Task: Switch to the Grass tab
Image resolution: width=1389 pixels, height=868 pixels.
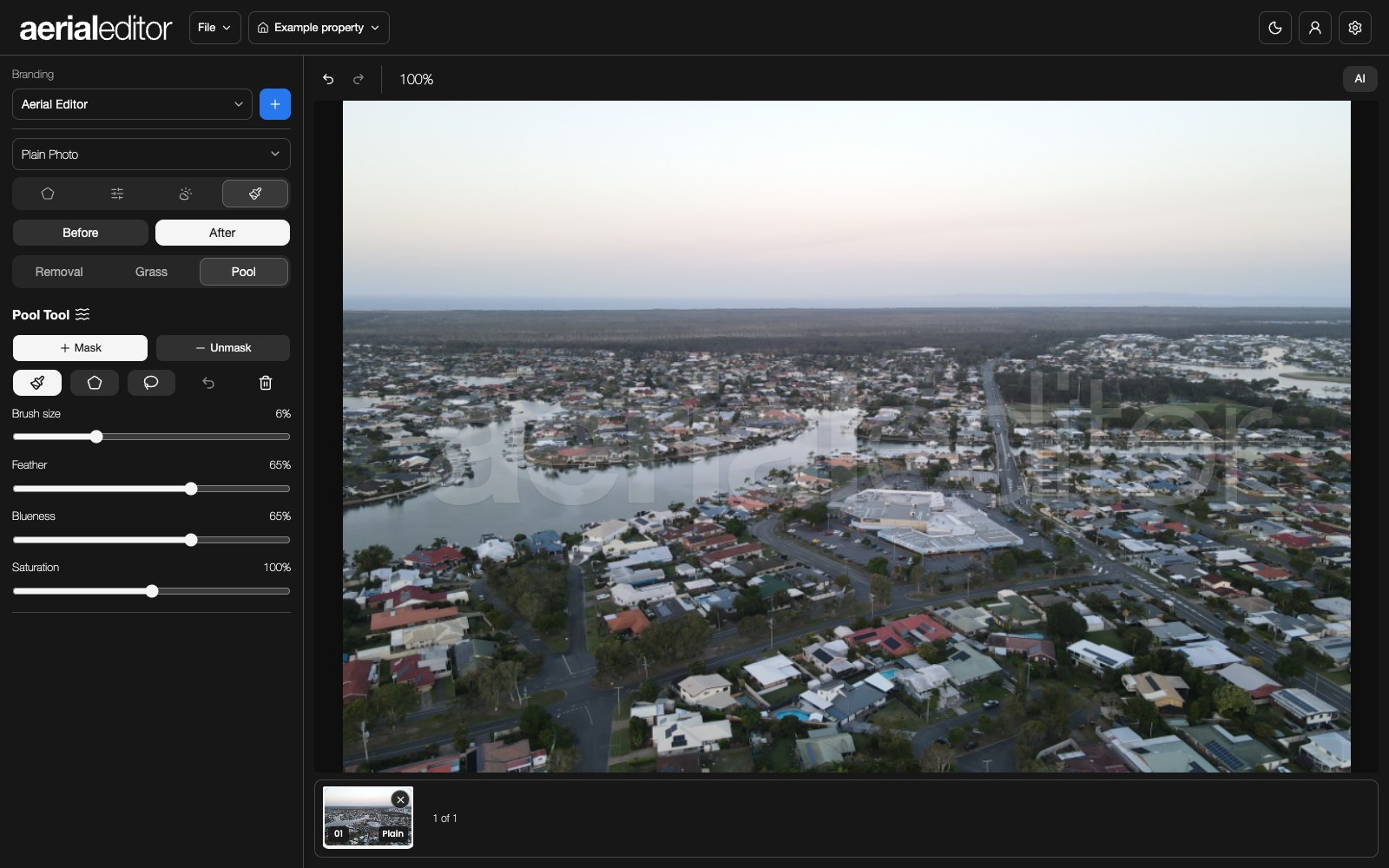Action: tap(151, 272)
